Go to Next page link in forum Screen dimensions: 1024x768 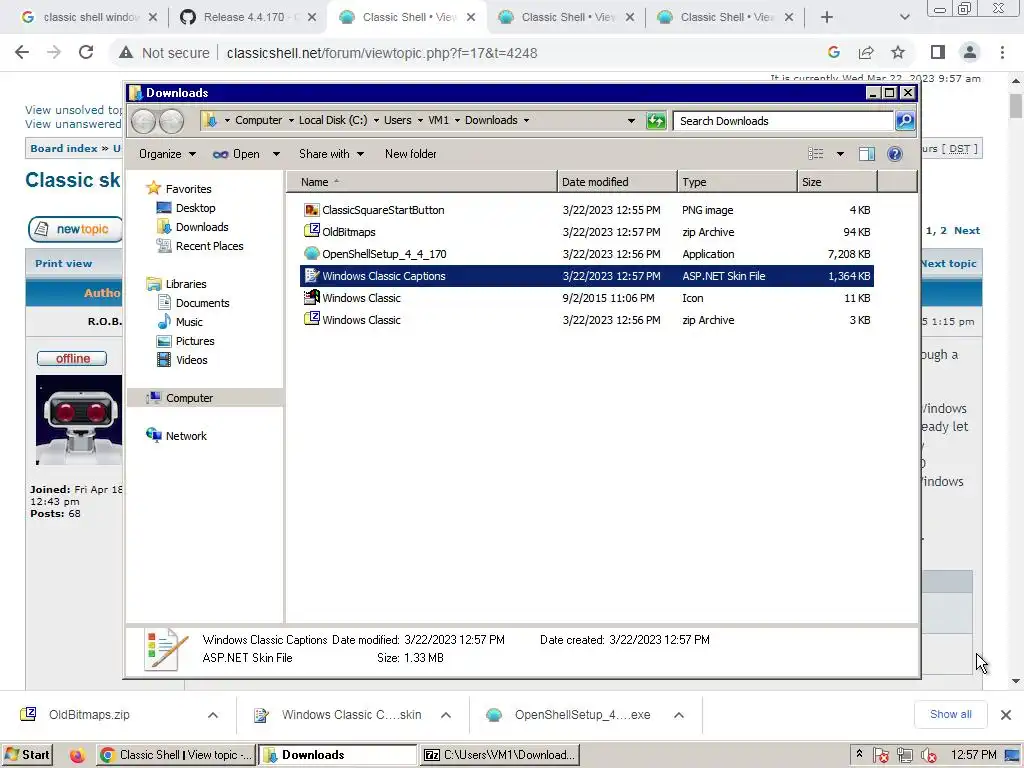(967, 231)
